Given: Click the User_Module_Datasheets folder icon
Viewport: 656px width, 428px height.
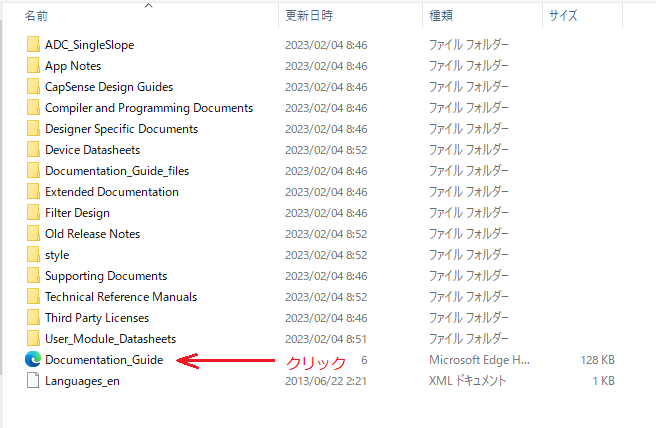Looking at the screenshot, I should coord(33,338).
